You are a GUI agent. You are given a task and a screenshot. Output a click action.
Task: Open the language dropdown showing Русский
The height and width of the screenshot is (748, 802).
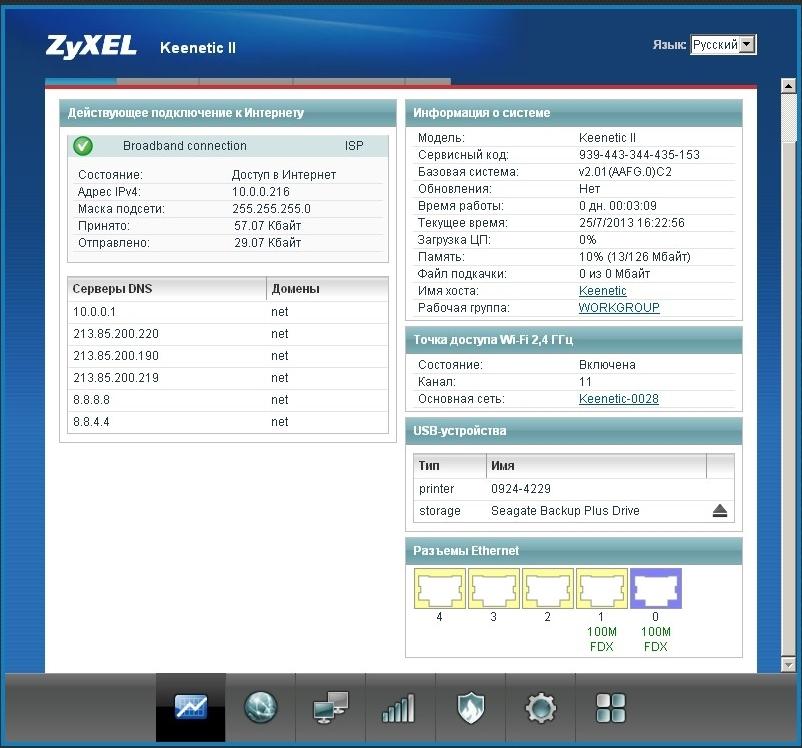coord(723,45)
